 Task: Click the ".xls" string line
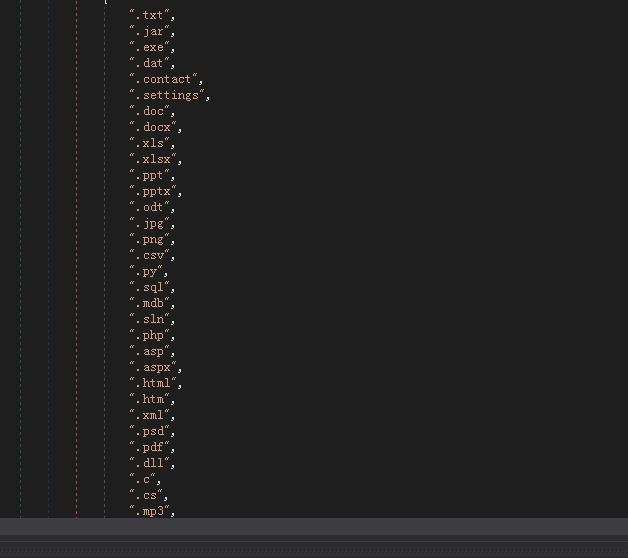149,144
